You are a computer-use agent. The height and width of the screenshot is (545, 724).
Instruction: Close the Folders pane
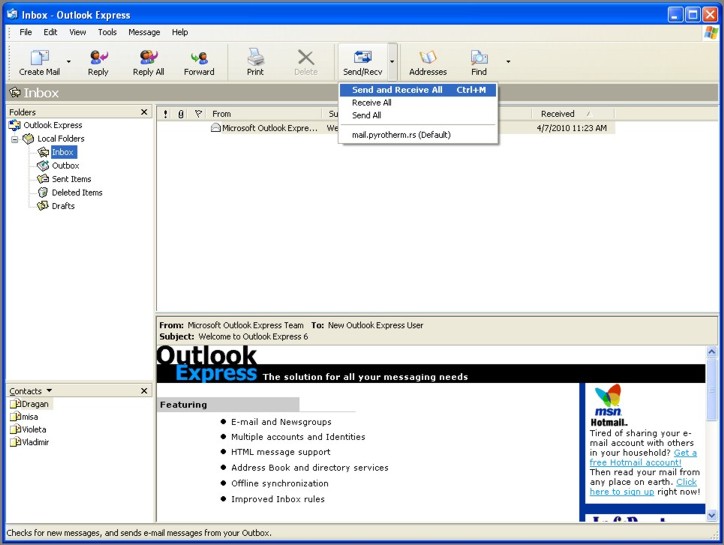click(x=144, y=112)
